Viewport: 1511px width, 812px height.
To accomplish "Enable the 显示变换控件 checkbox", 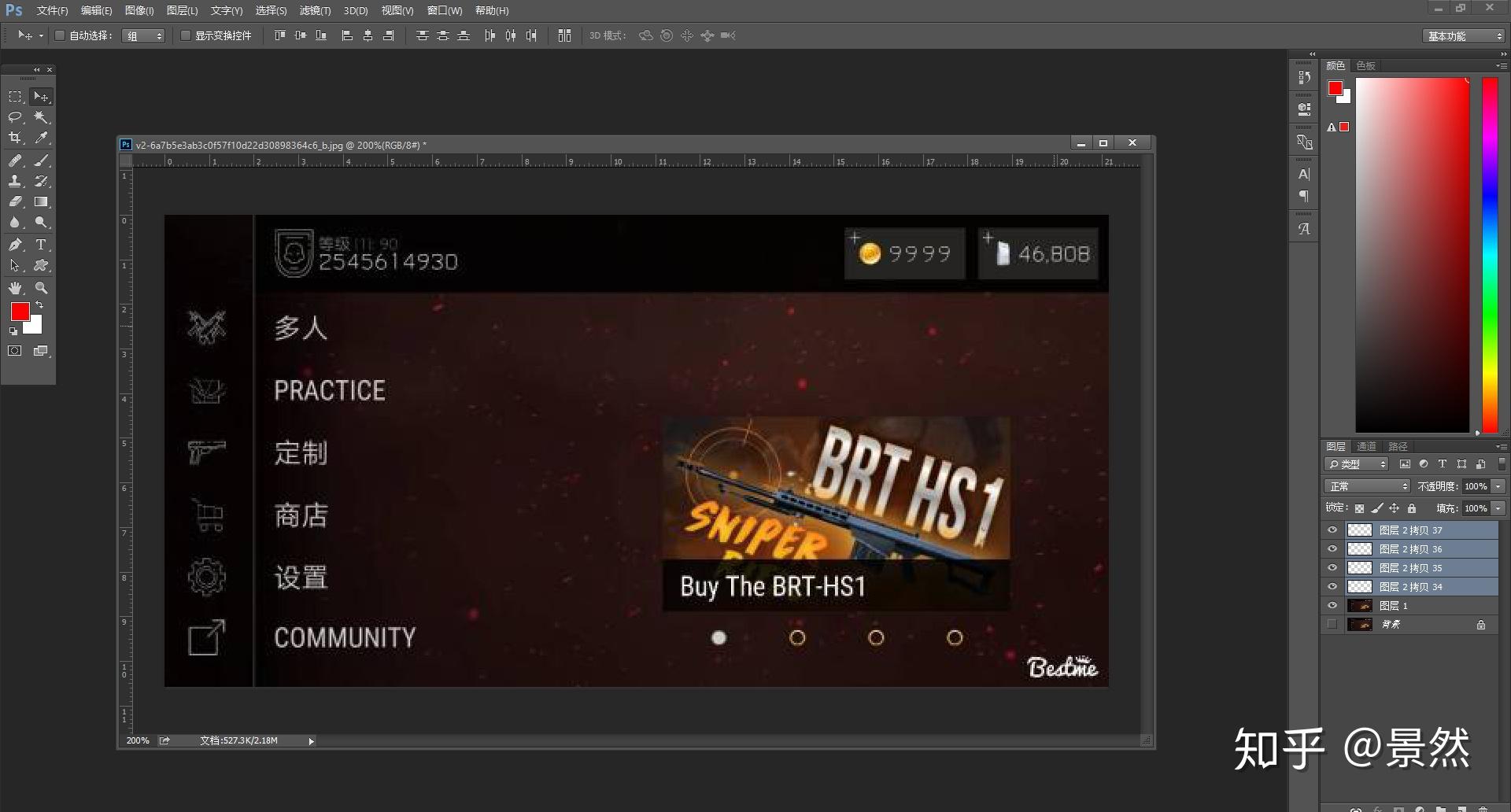I will 186,35.
